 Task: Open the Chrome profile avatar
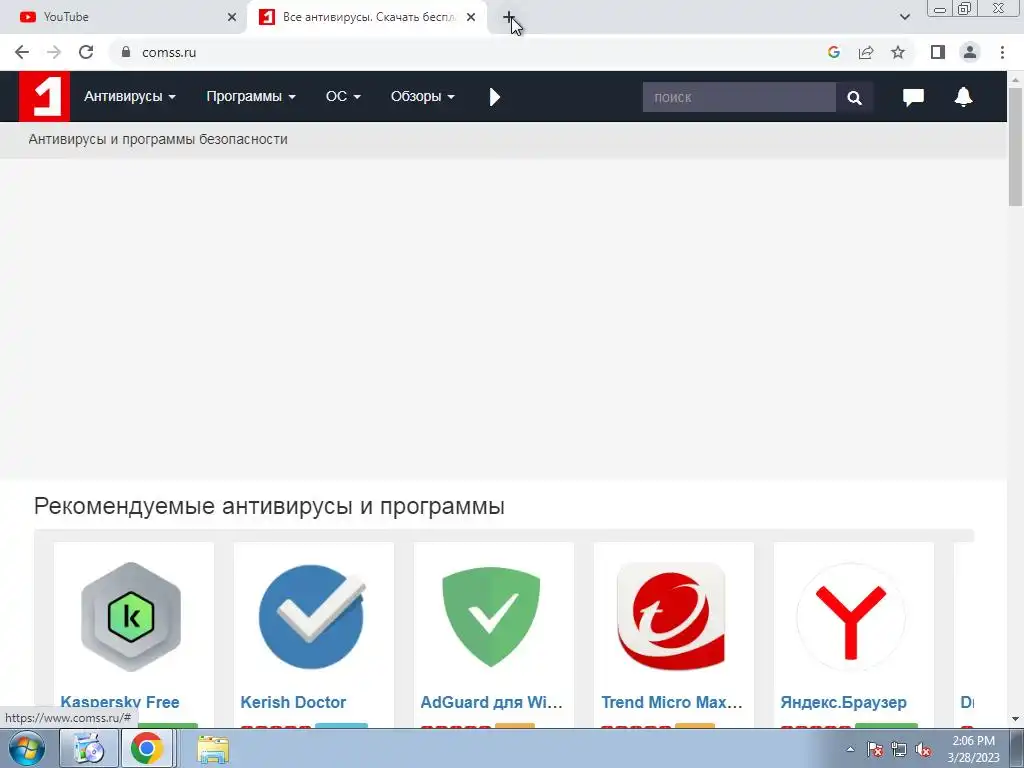[x=970, y=52]
